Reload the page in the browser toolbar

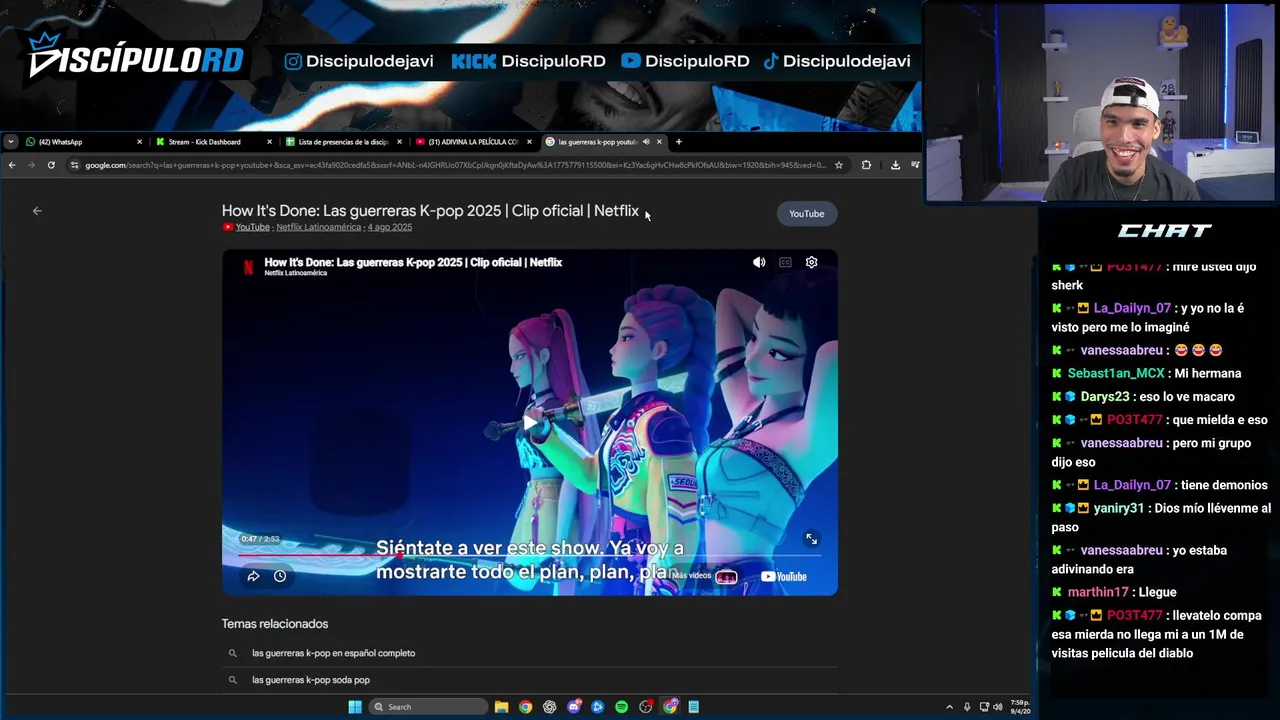pos(51,165)
